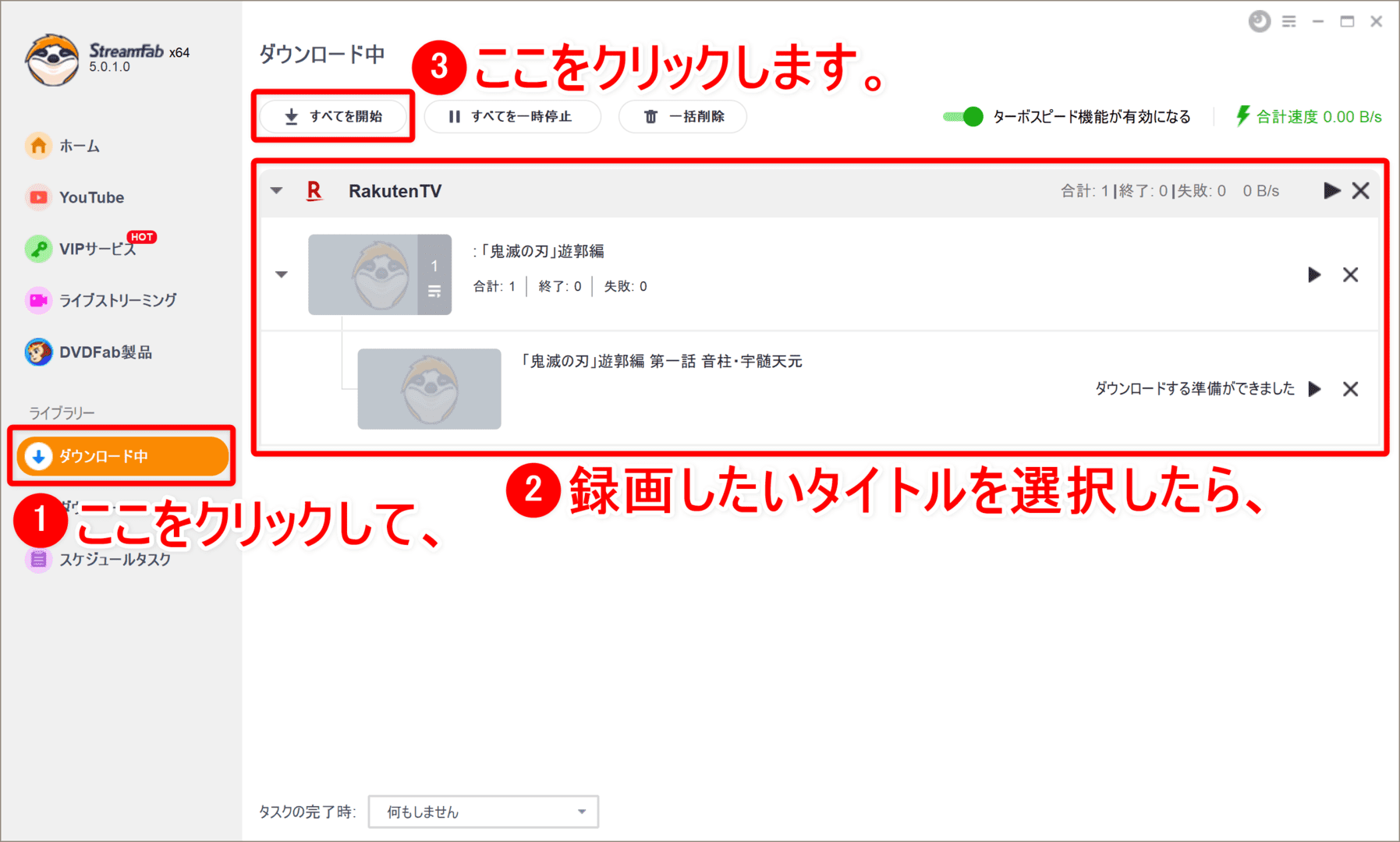The image size is (1400, 842).
Task: Open the hamburger menu at top right
Action: (1289, 21)
